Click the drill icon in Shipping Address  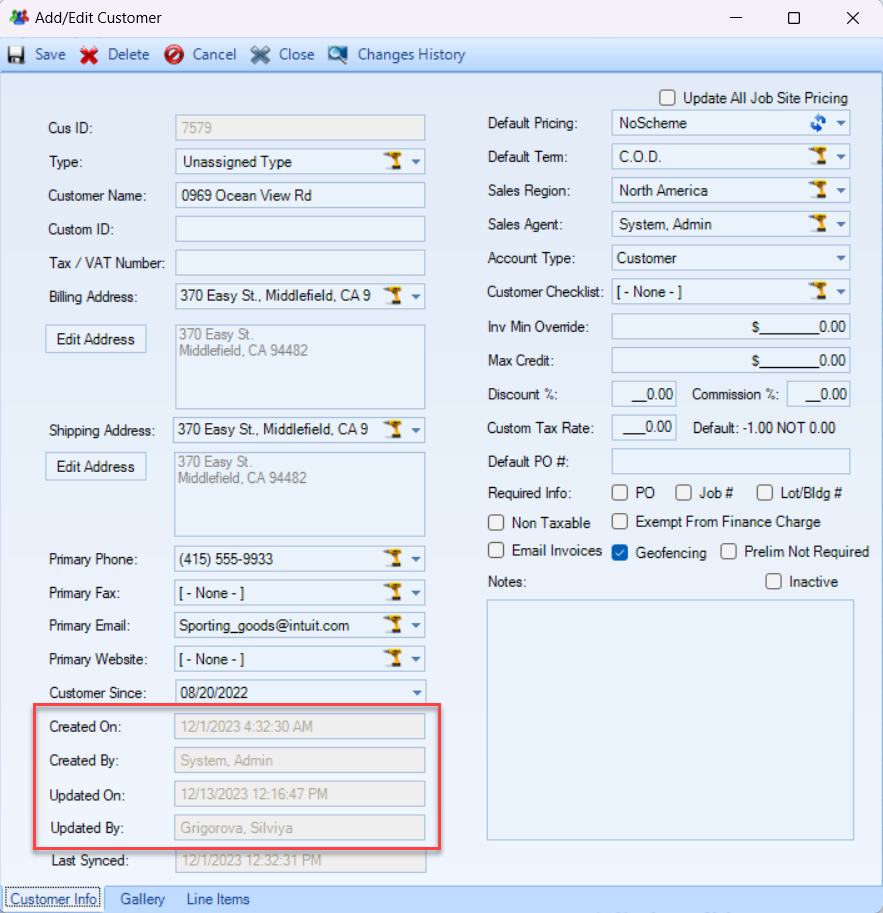(394, 429)
